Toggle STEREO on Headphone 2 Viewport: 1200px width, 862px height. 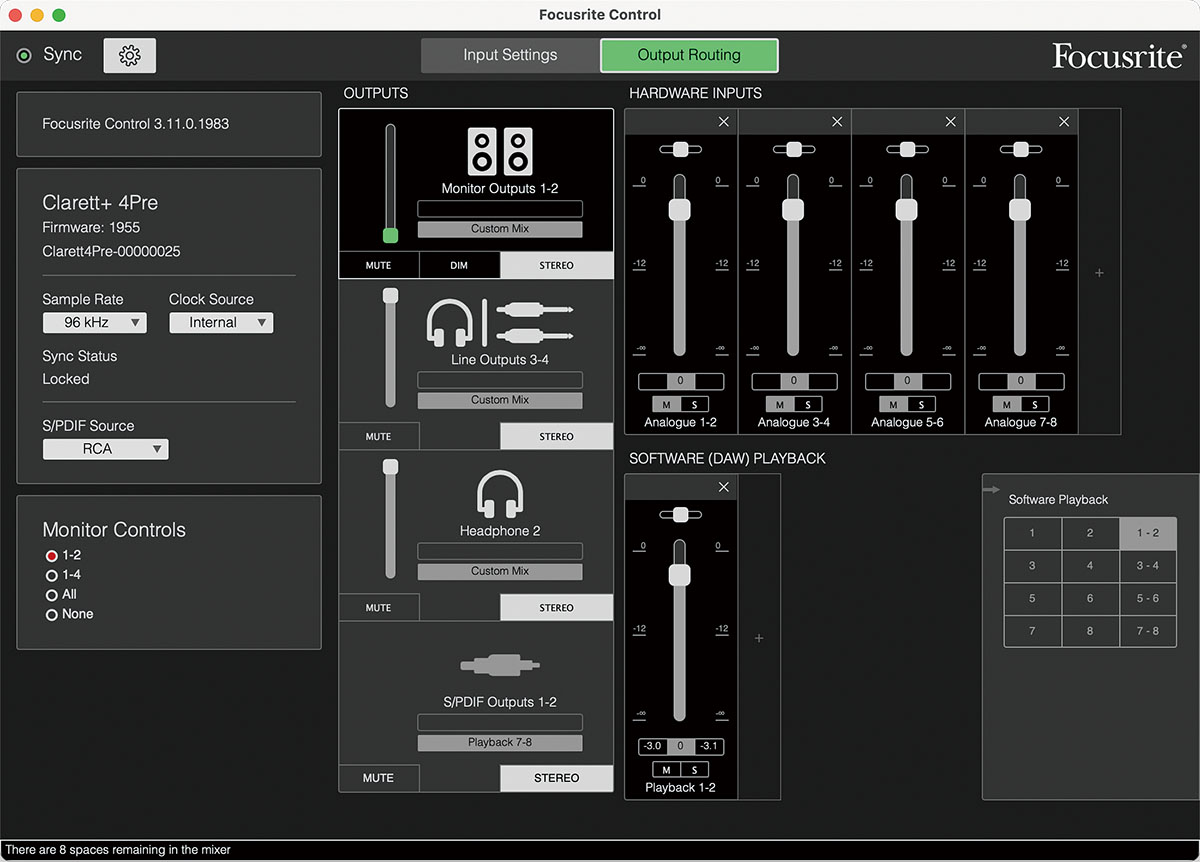[x=557, y=608]
